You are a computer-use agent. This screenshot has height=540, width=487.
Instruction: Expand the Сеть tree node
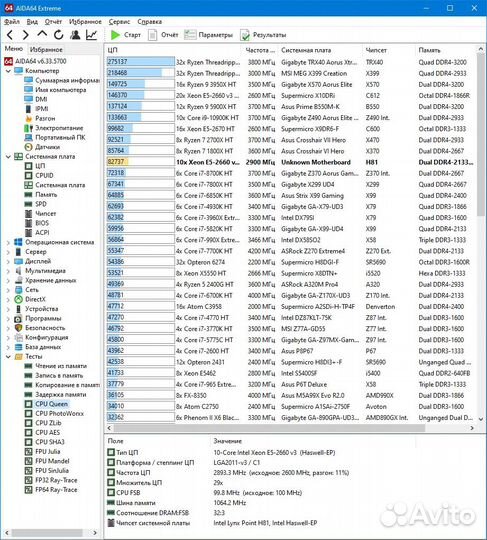coord(8,290)
